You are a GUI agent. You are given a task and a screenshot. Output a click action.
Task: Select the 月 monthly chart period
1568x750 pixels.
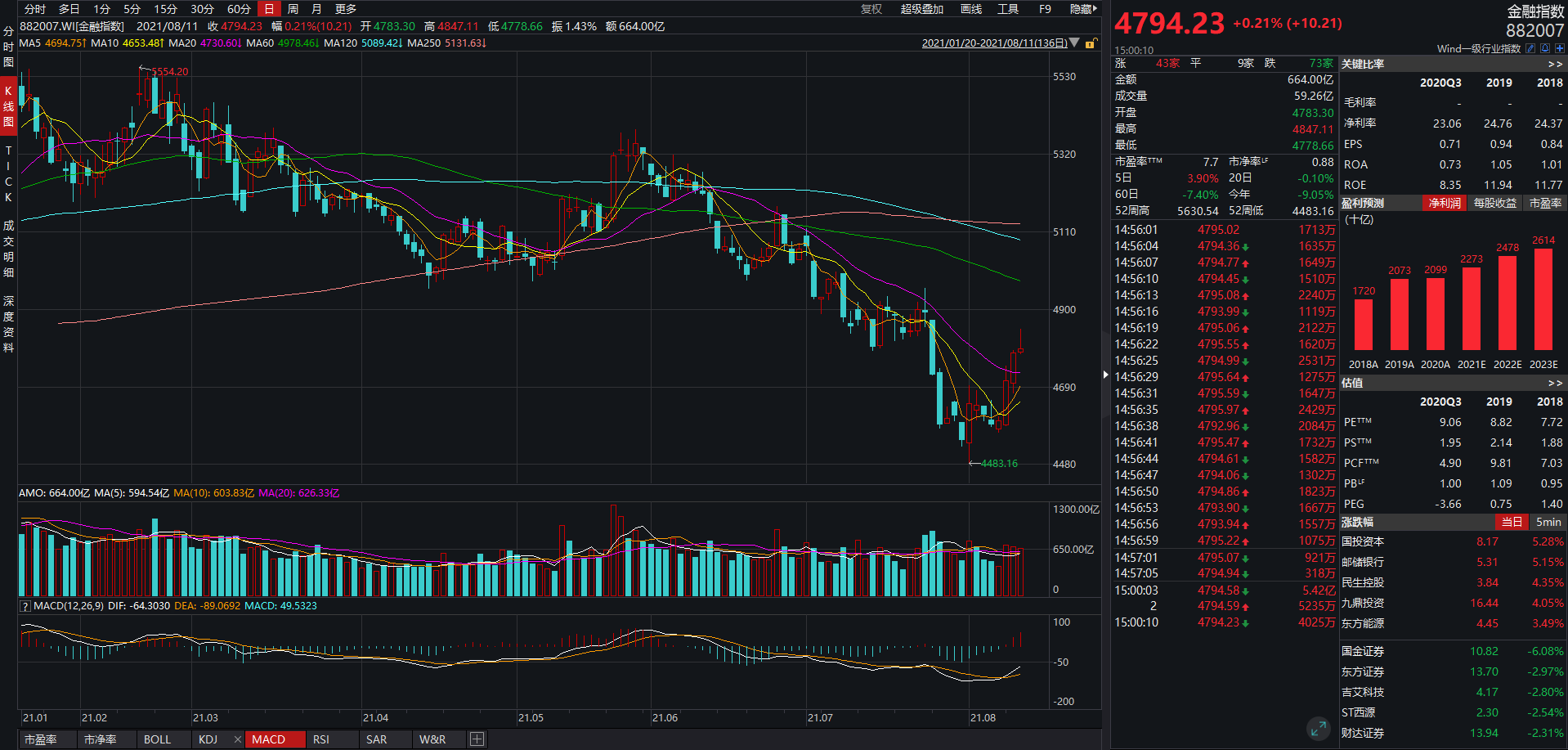(316, 9)
